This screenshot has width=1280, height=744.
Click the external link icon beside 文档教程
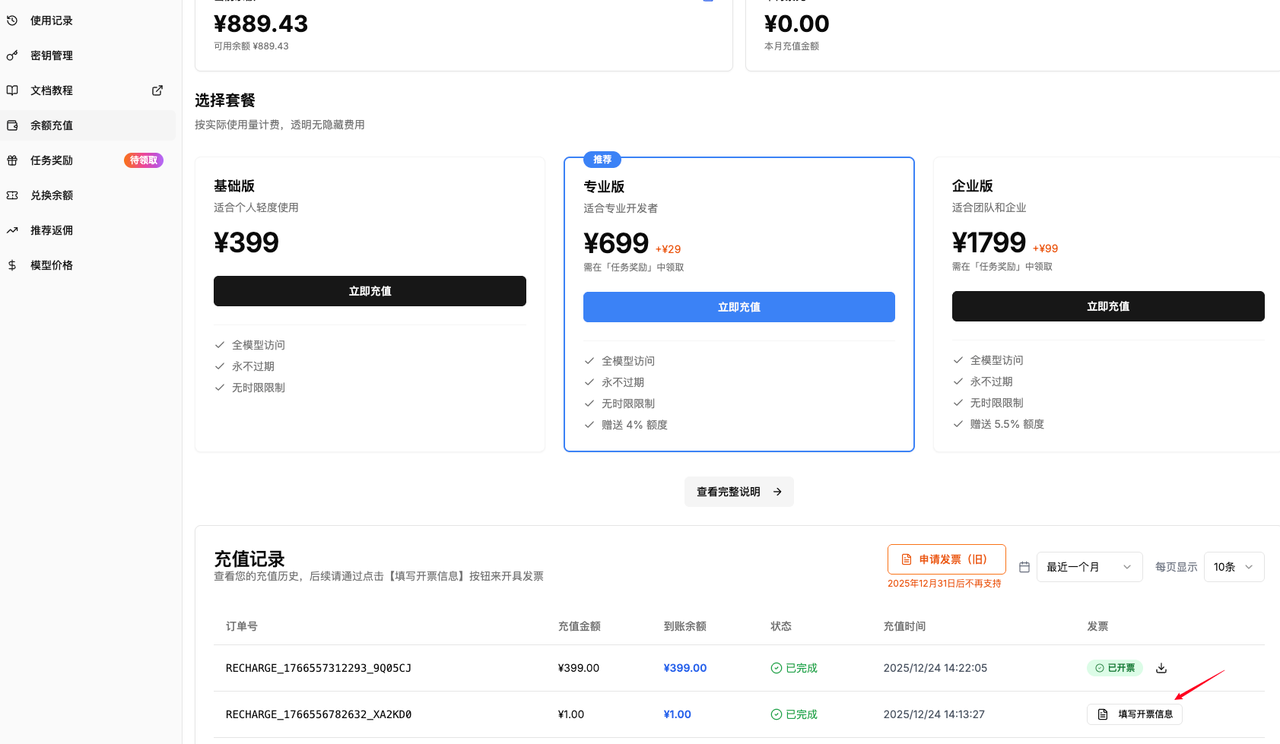pos(157,90)
